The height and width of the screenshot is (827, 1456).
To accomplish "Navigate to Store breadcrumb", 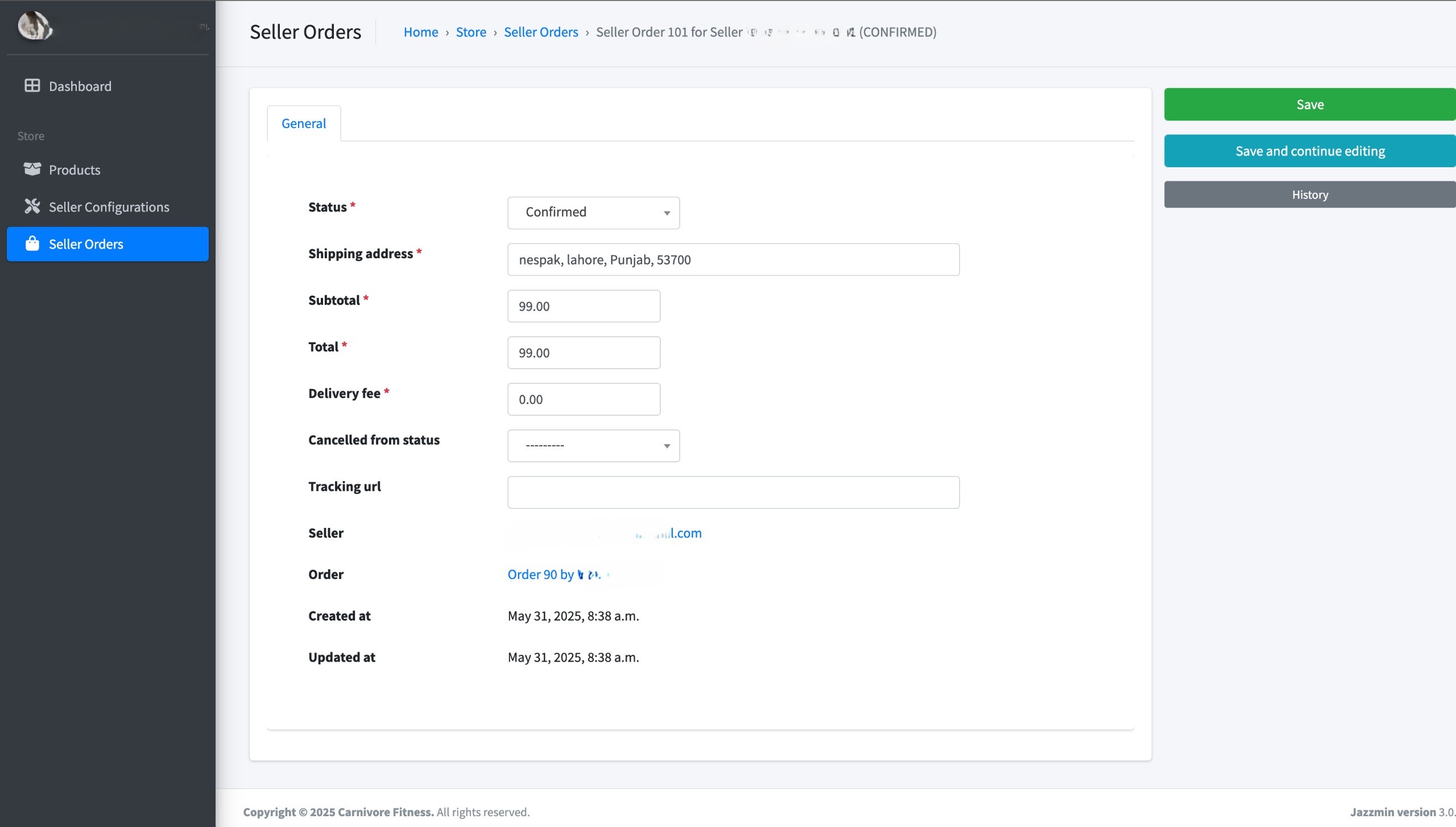I will click(470, 32).
